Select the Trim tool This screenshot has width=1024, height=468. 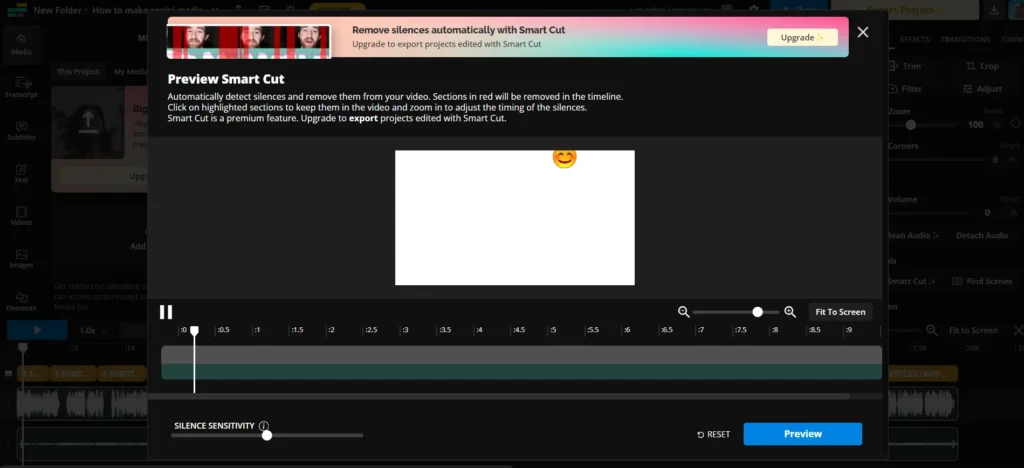click(x=905, y=67)
